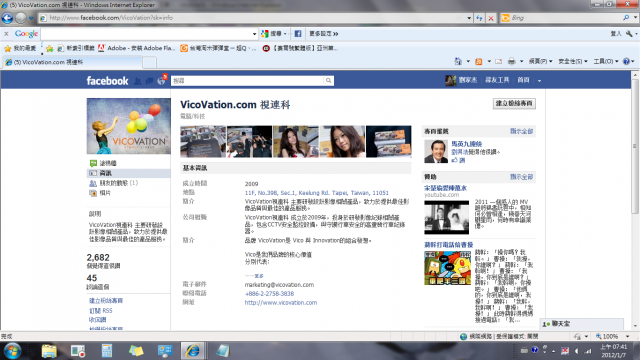The height and width of the screenshot is (360, 640).
Task: Click the RSS feeds icon in command bar
Action: [479, 61]
